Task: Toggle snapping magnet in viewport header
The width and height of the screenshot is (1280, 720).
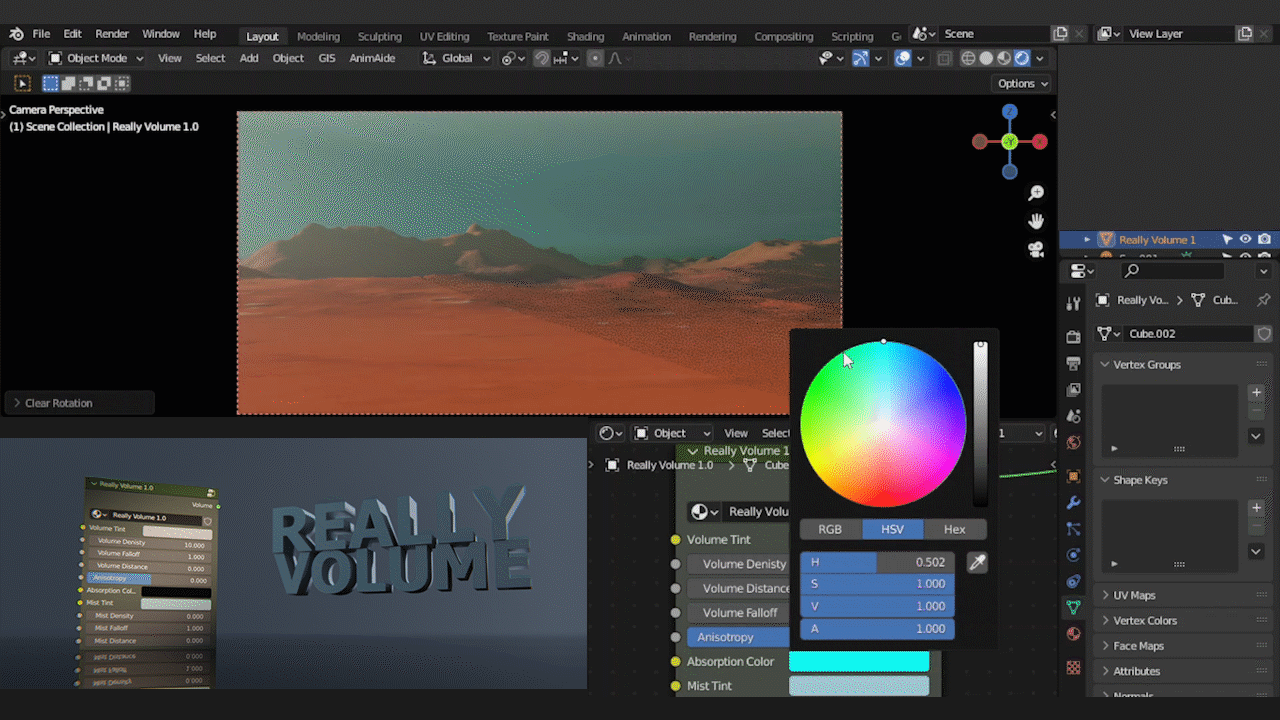Action: 541,58
